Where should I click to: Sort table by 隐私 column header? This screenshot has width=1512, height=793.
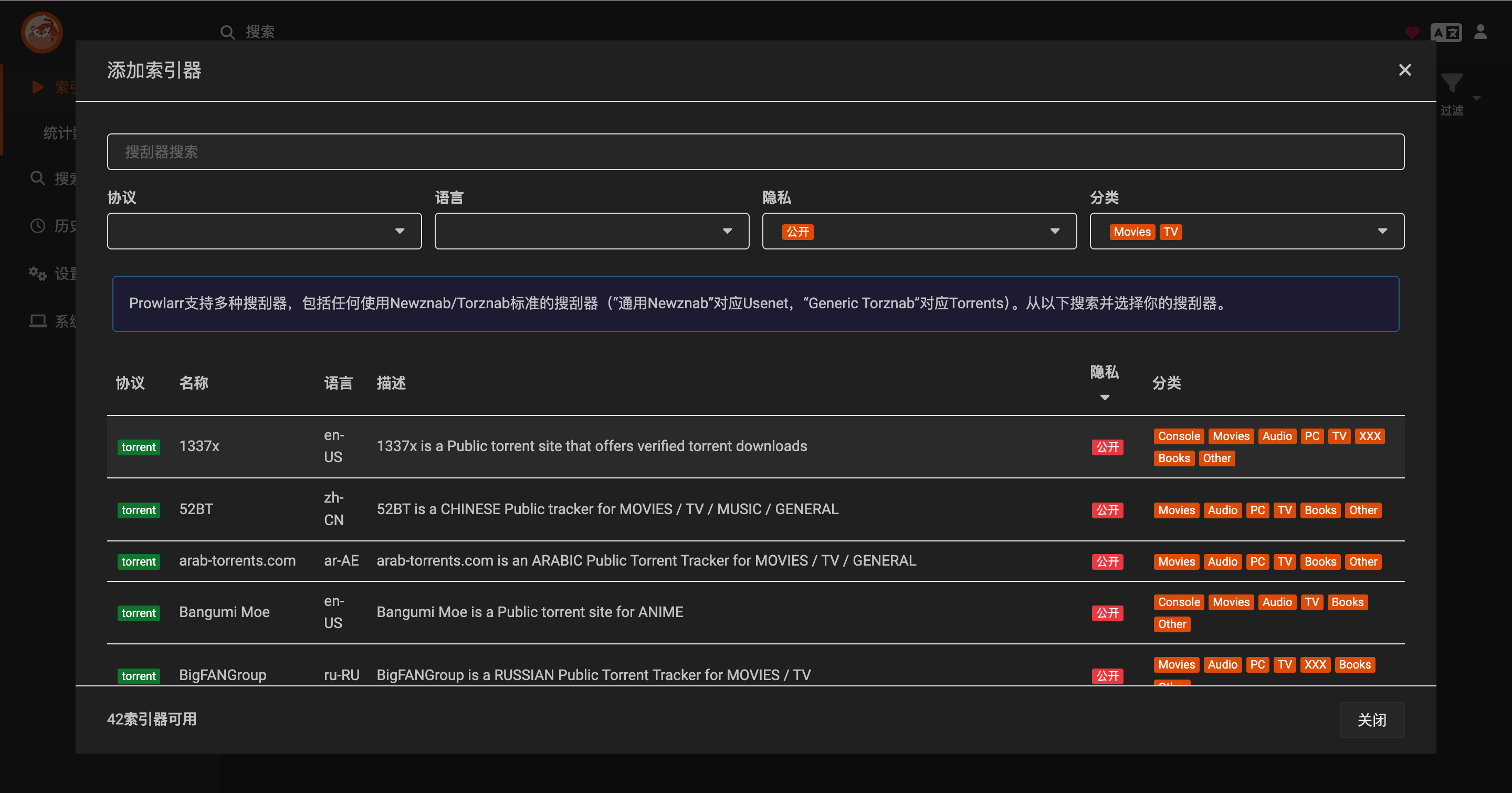[1104, 373]
